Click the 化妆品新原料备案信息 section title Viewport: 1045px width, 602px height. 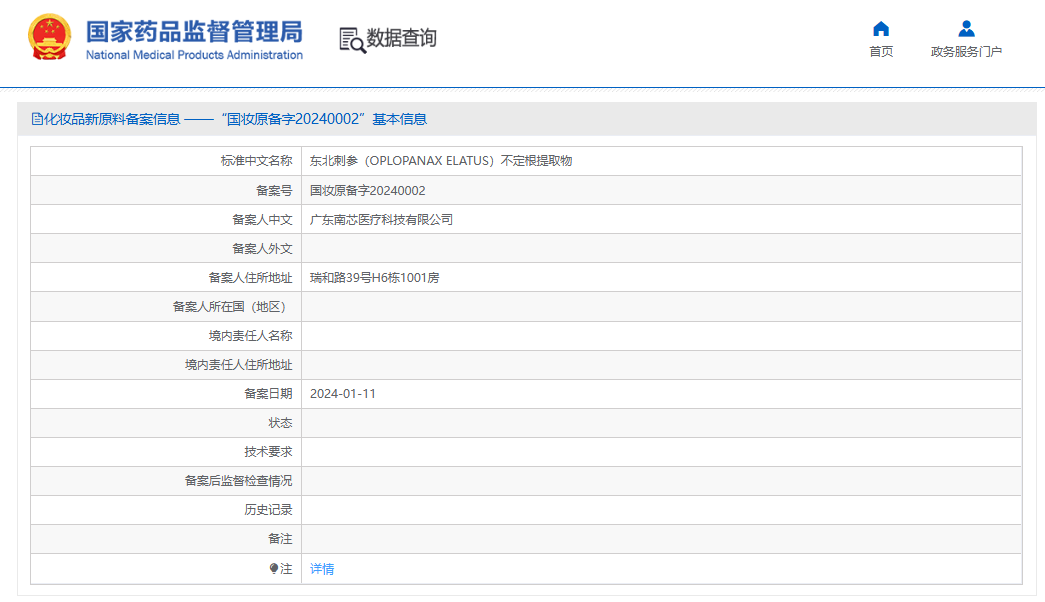[x=112, y=119]
